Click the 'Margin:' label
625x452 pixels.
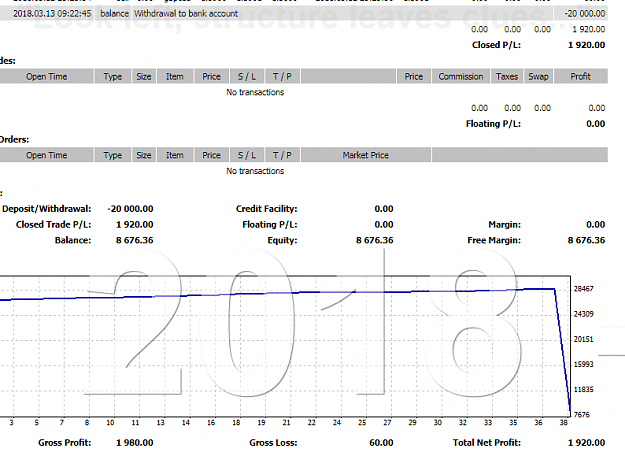(x=504, y=225)
